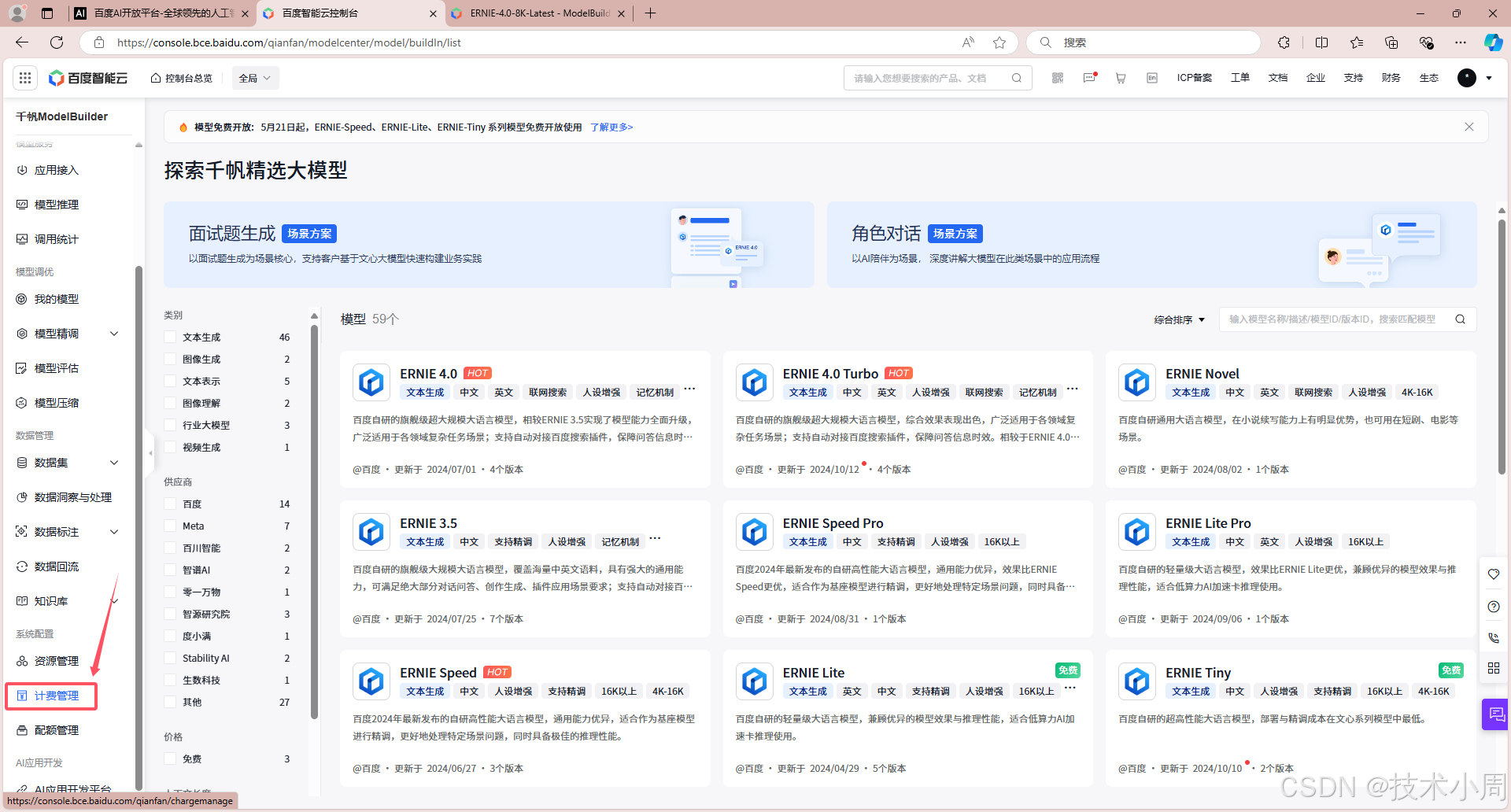
Task: Open the phone contact icon on right rail
Action: (1494, 638)
